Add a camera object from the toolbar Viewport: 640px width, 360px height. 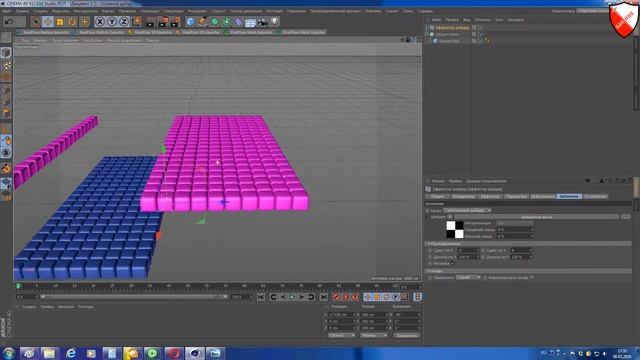tap(263, 21)
